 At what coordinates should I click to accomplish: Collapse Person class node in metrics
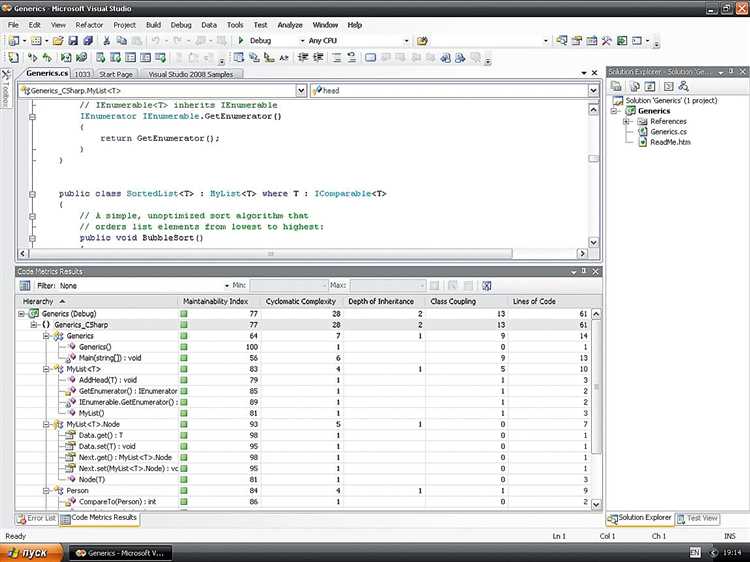click(x=46, y=491)
